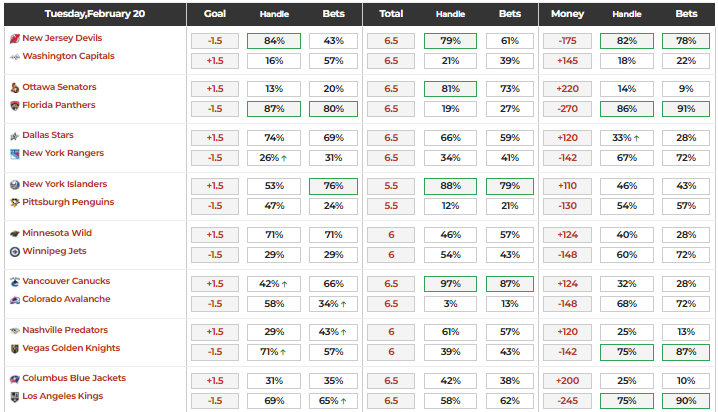This screenshot has height=412, width=718.
Task: Click Devils -1.5 goal spread cell
Action: click(x=214, y=41)
